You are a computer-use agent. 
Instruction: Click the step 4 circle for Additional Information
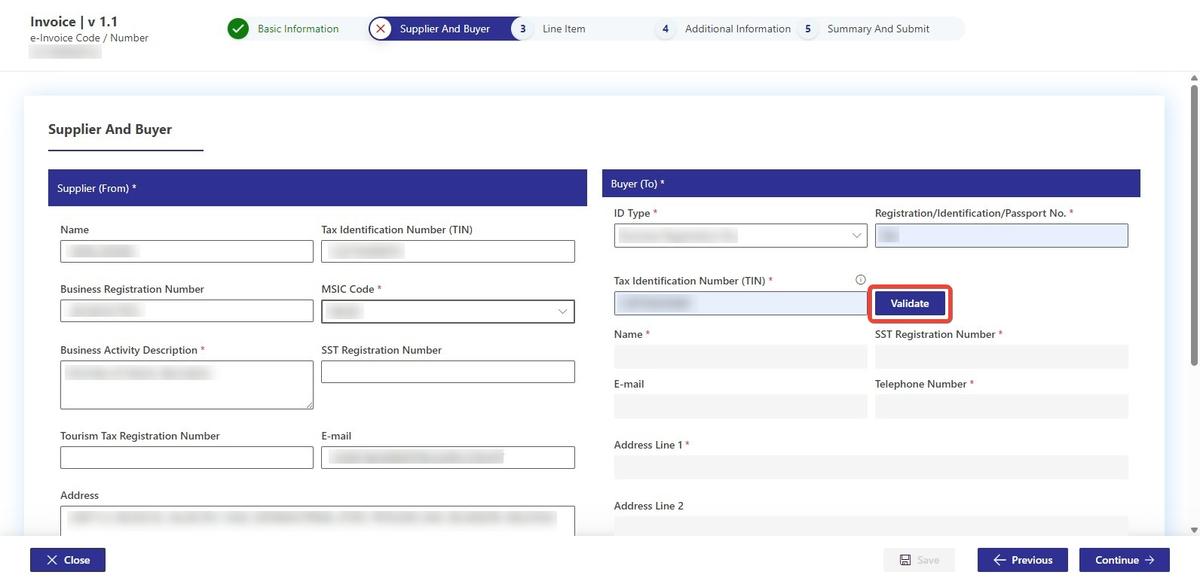coord(665,29)
